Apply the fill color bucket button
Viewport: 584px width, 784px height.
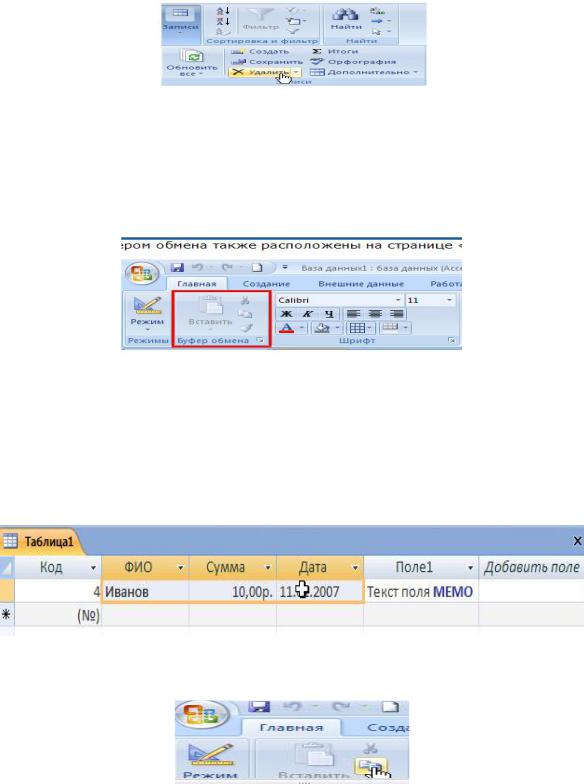pyautogui.click(x=323, y=328)
